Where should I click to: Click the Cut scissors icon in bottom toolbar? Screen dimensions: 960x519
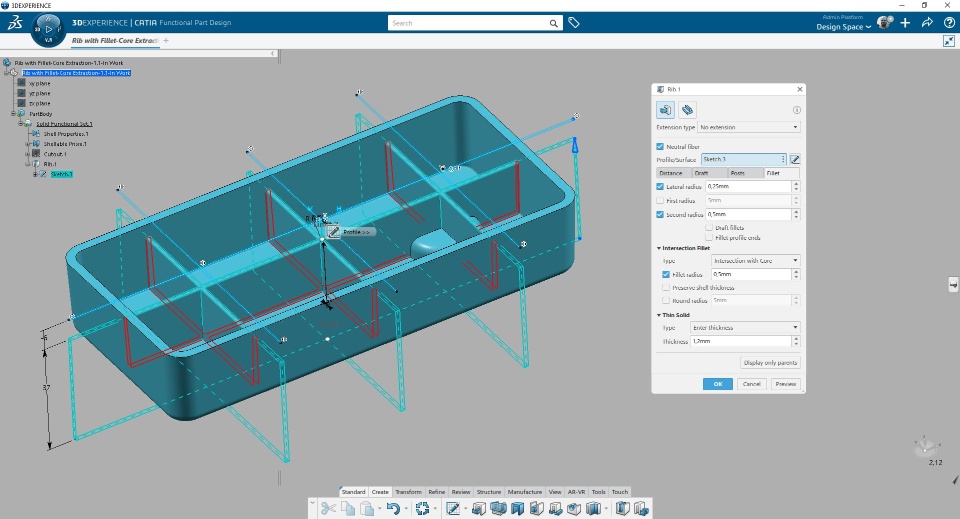click(x=328, y=508)
